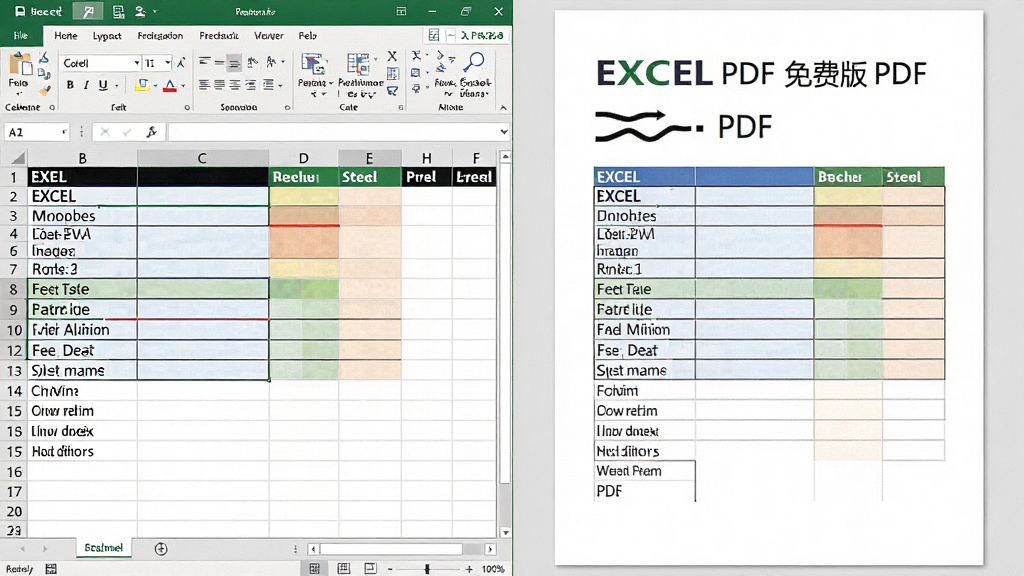
Task: Click the formula bar confirm check icon
Action: 127,132
